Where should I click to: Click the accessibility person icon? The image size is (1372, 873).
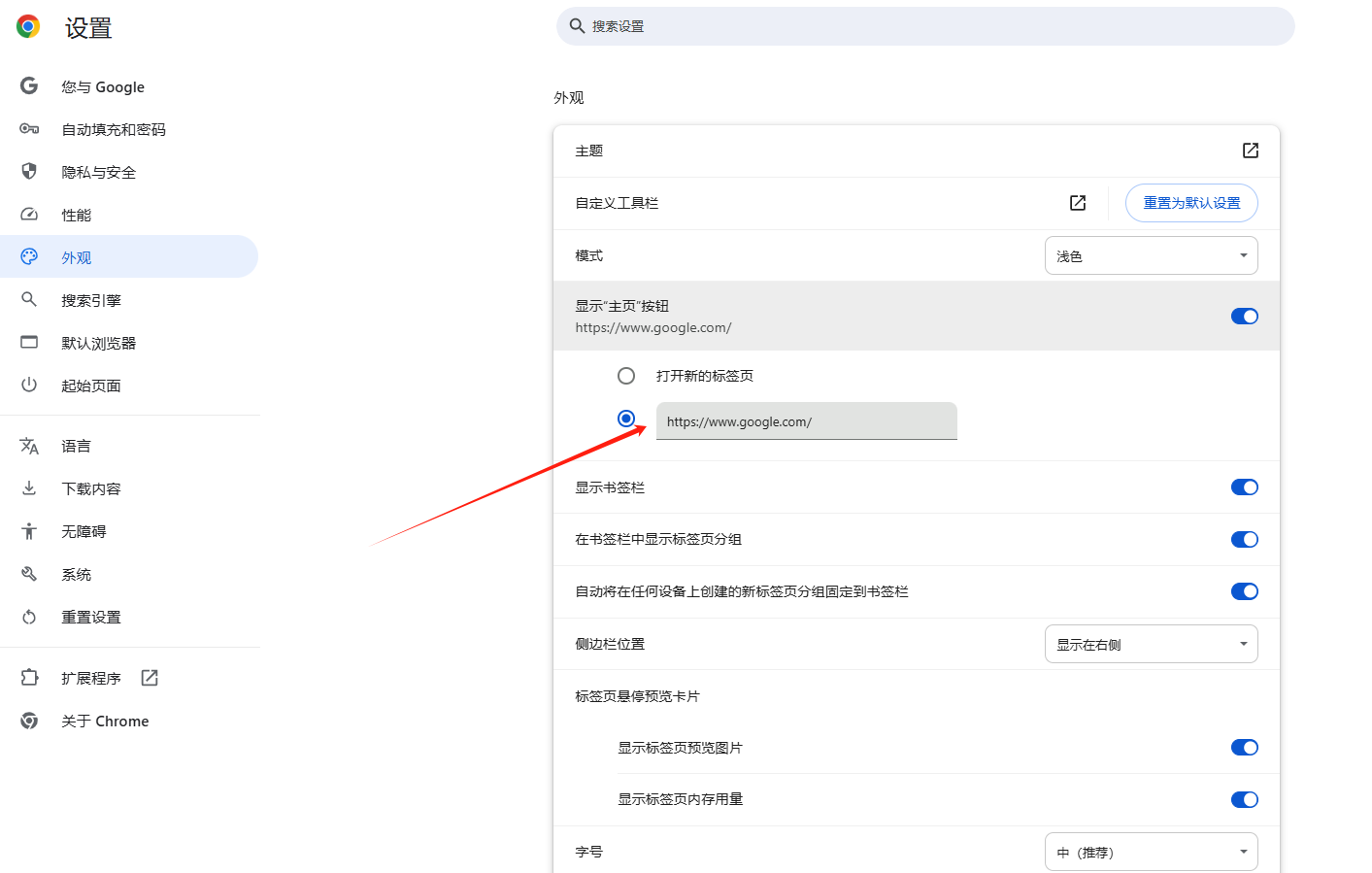29,530
